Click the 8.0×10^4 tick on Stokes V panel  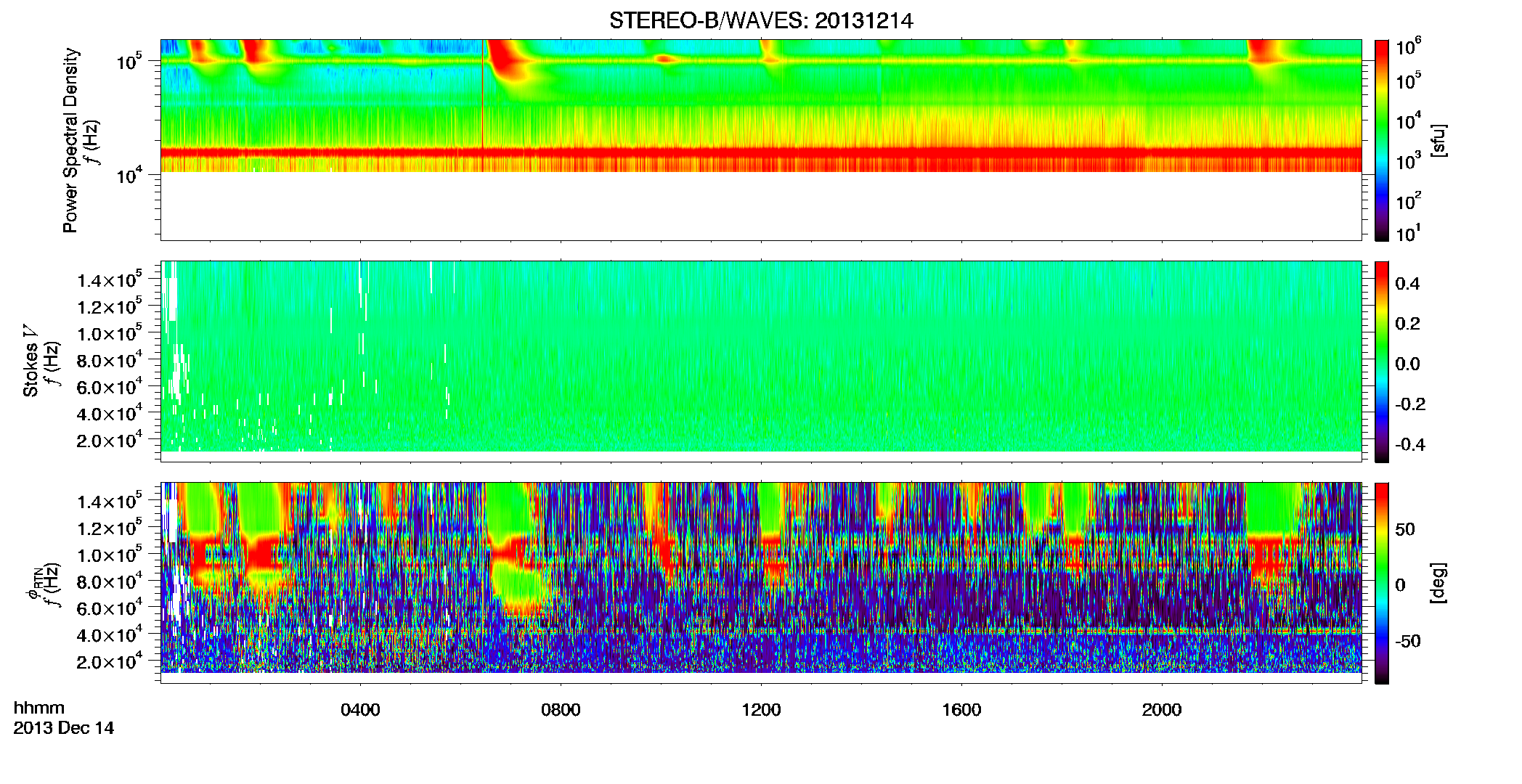point(110,359)
